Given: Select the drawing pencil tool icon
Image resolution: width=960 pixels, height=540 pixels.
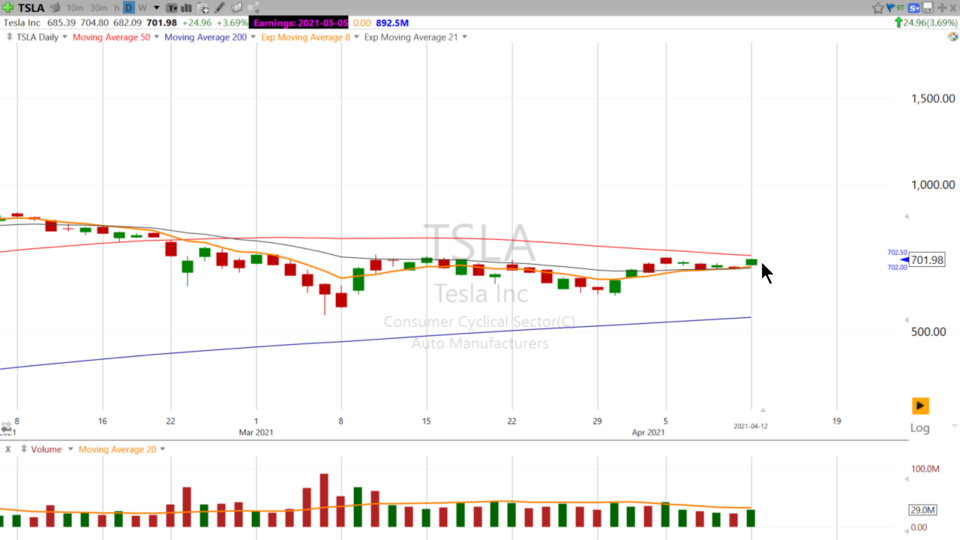Looking at the screenshot, I should click(220, 8).
